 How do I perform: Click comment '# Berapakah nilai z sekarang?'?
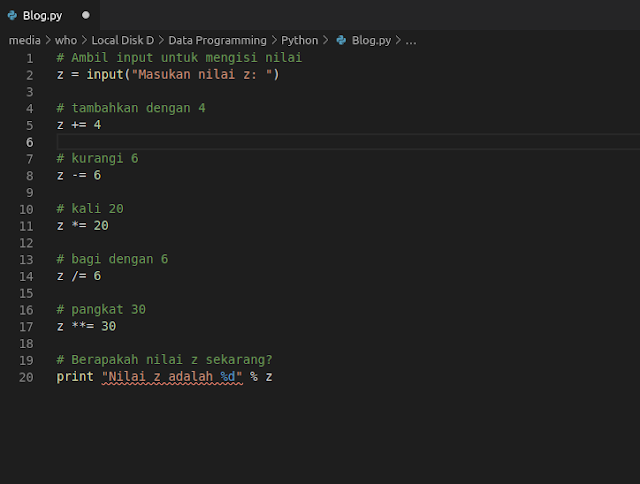(x=164, y=360)
